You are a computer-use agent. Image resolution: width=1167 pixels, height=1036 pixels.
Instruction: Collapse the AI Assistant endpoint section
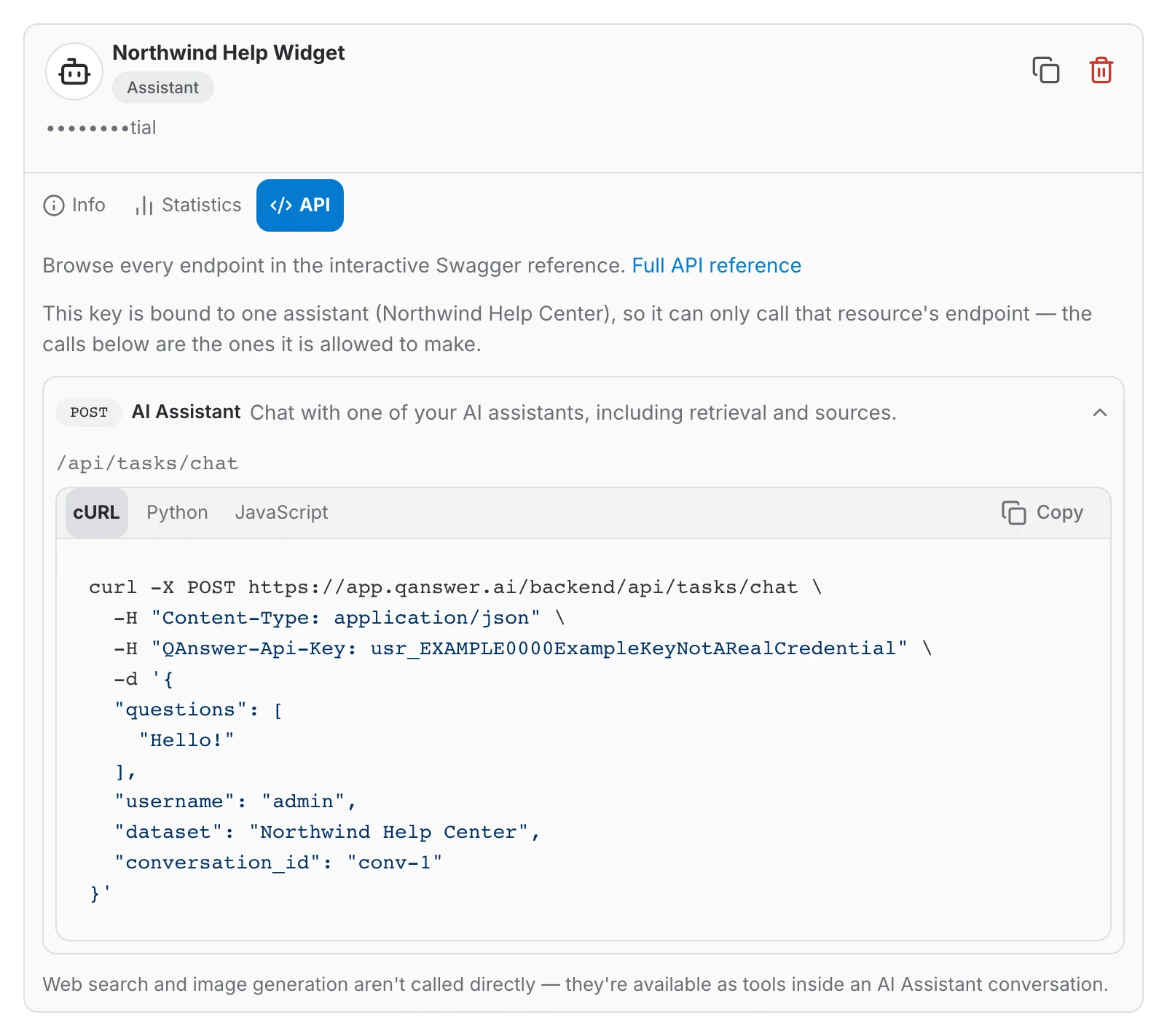pyautogui.click(x=1099, y=412)
